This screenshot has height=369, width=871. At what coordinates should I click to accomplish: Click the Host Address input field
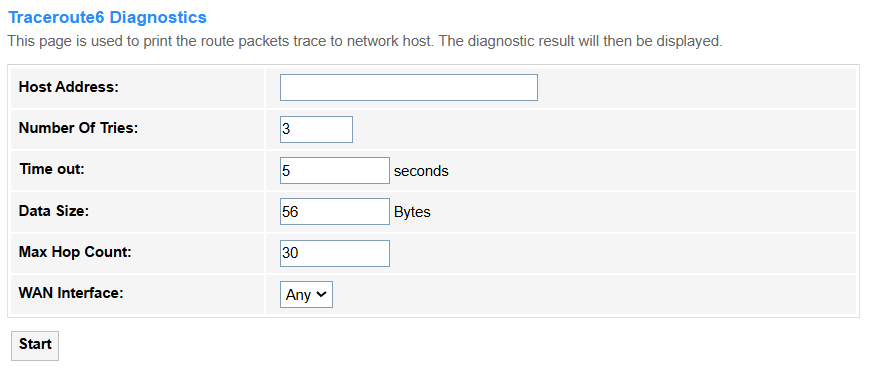(x=408, y=87)
